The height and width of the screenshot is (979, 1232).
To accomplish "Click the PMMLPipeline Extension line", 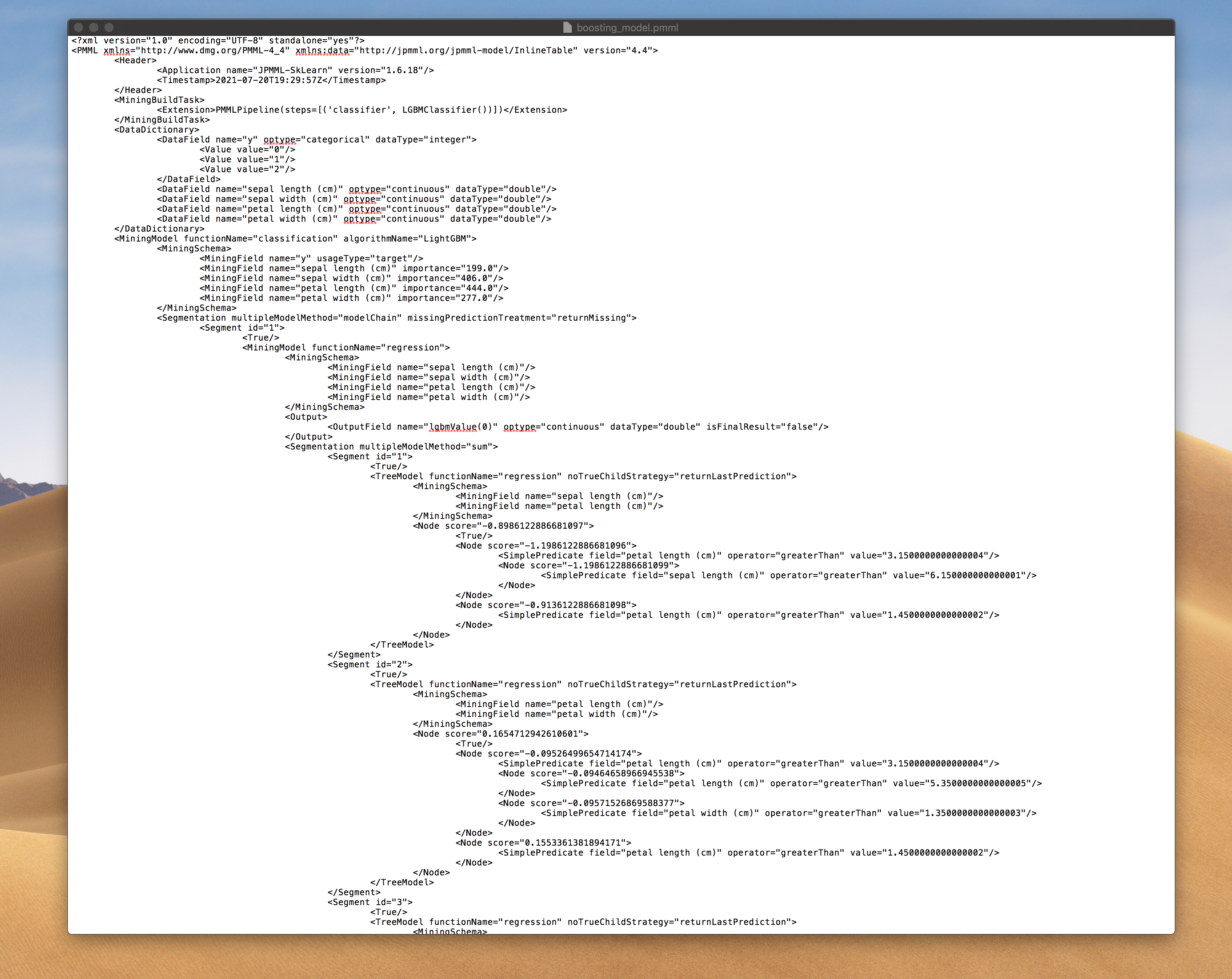I will coord(362,110).
